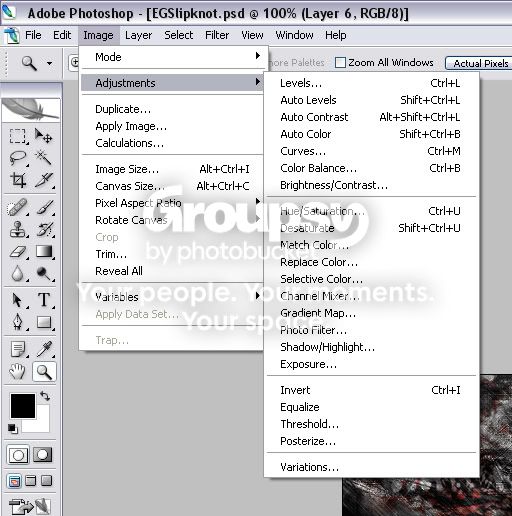Choose Reveal All menu item

point(172,271)
